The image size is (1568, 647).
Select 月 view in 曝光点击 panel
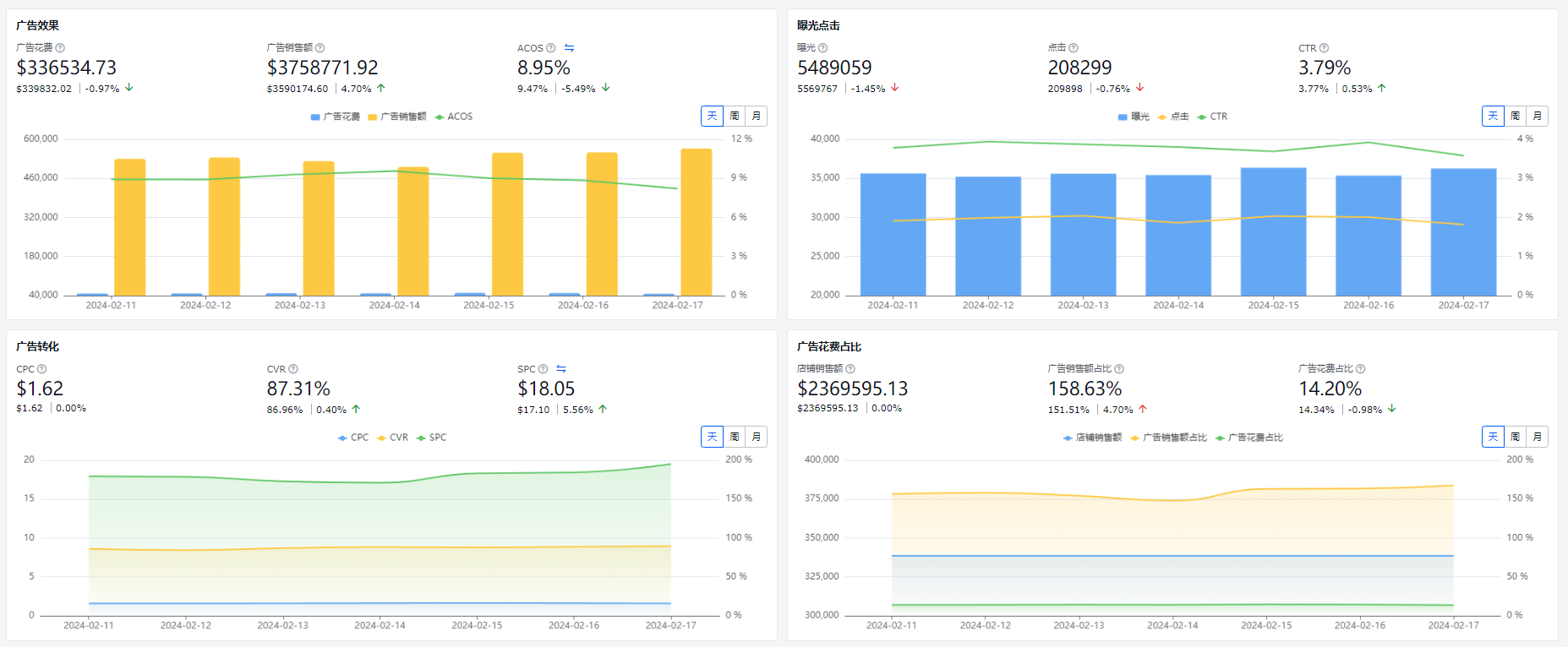click(x=1538, y=116)
